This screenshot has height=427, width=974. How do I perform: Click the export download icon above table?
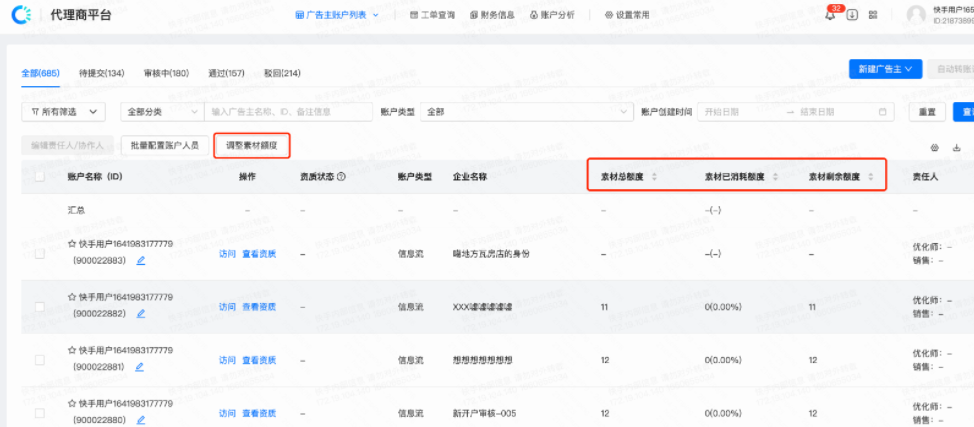pos(957,148)
